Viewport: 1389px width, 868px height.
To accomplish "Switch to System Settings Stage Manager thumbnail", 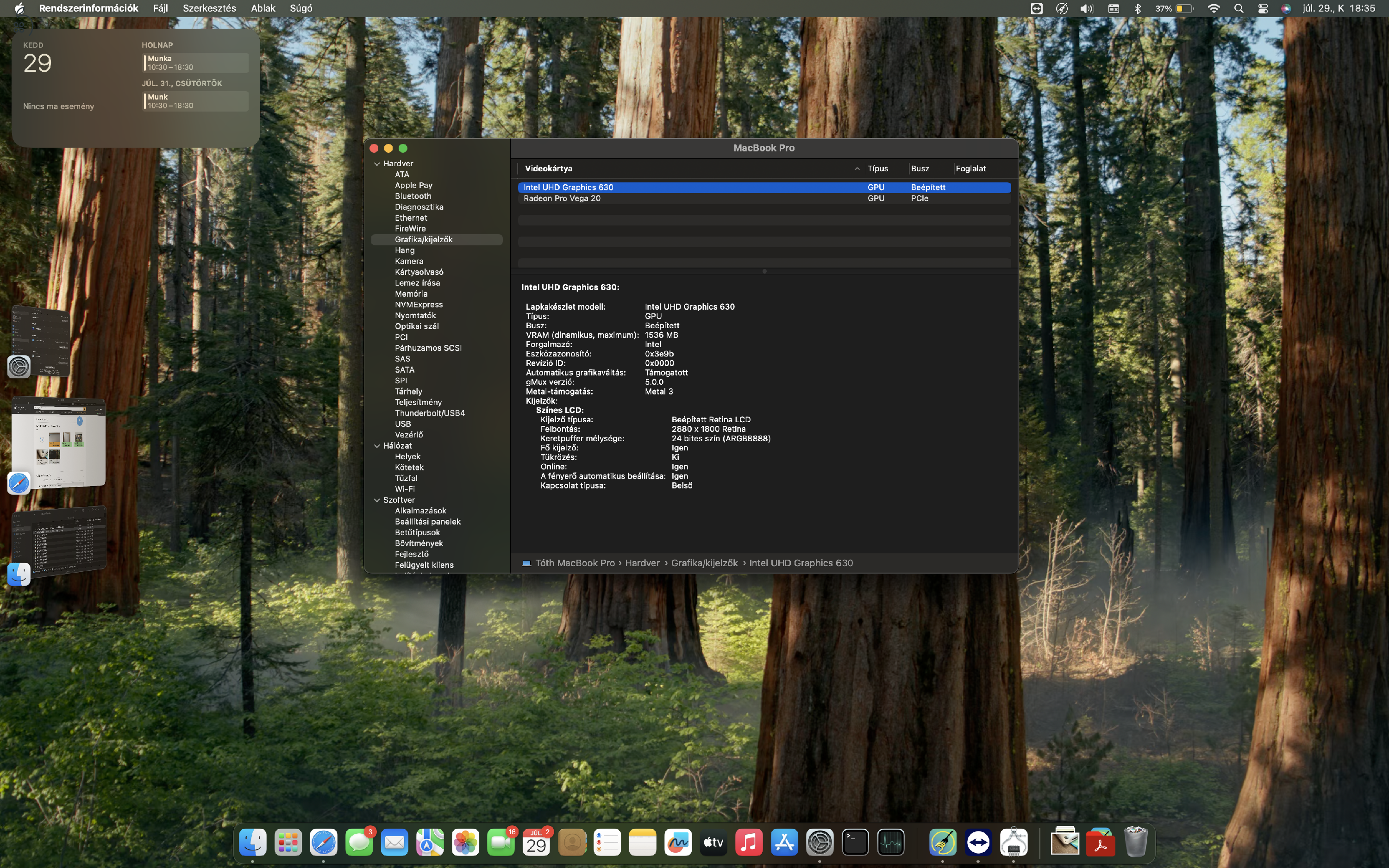I will click(x=40, y=342).
